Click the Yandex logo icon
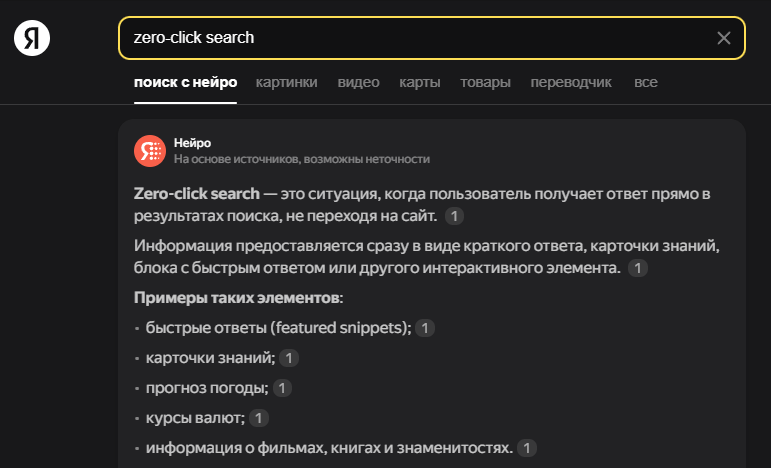Image resolution: width=771 pixels, height=468 pixels. tap(32, 38)
